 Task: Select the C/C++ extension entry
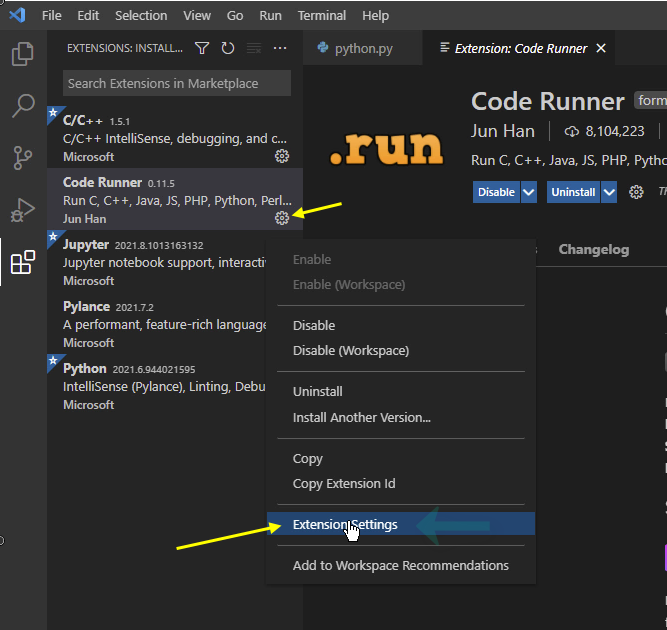tap(175, 137)
